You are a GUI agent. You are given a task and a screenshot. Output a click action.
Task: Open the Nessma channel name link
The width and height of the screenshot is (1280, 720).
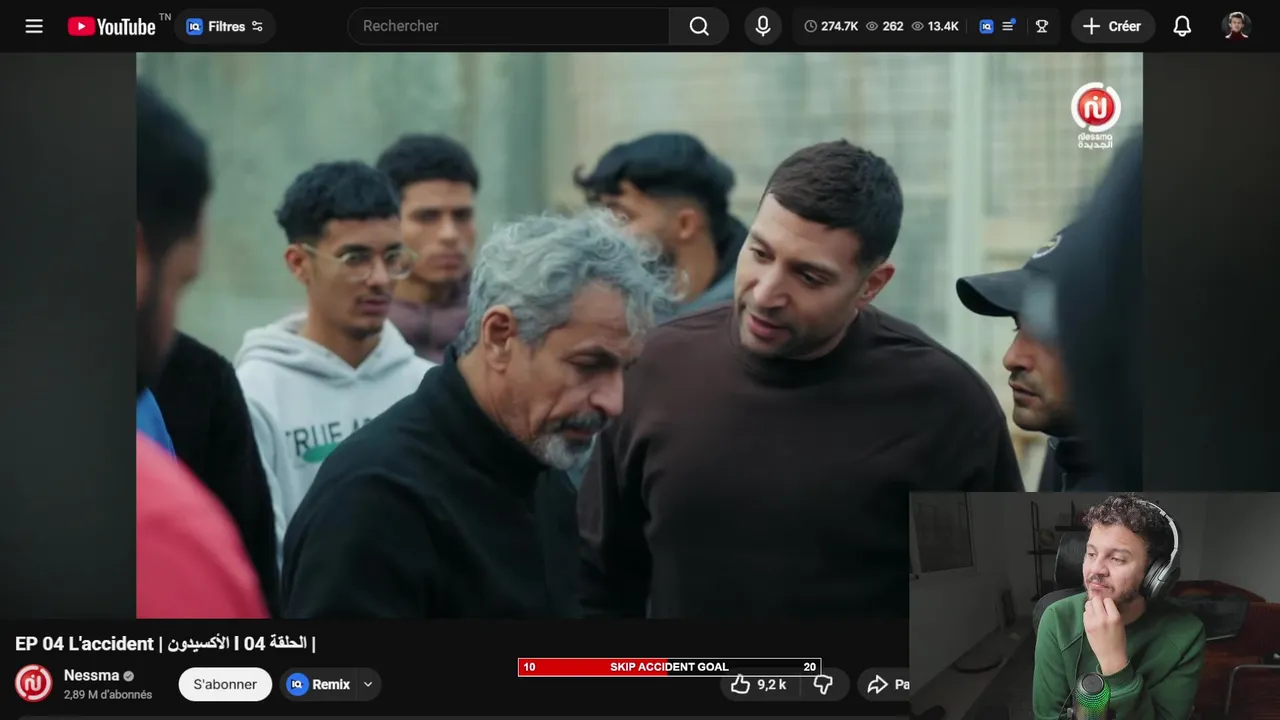click(91, 675)
